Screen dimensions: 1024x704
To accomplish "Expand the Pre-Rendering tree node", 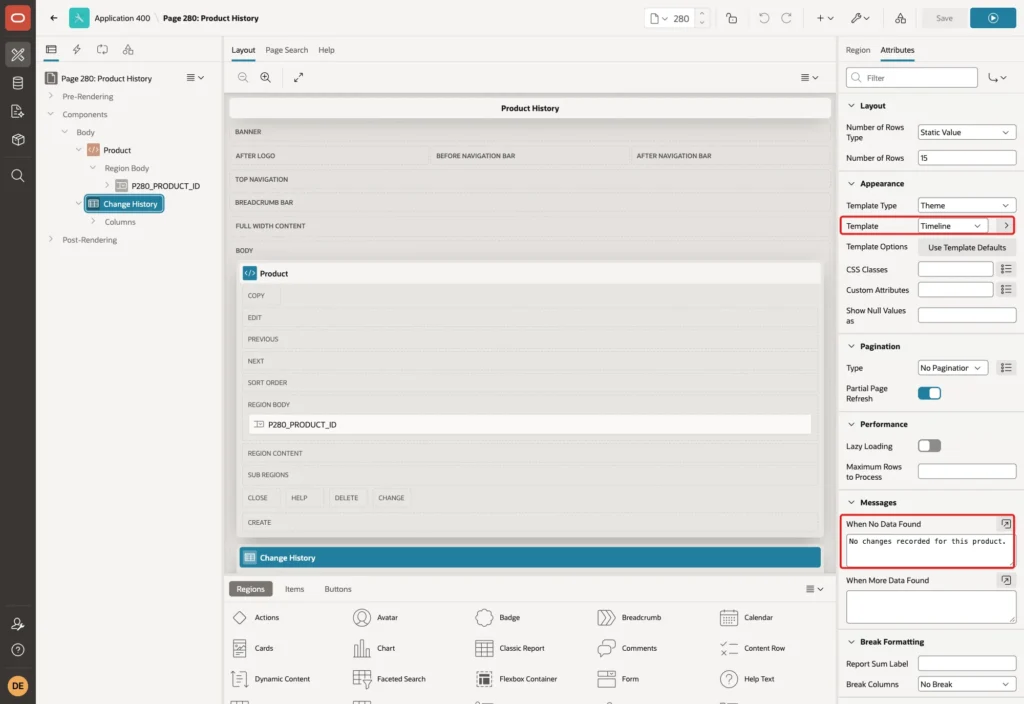I will (x=51, y=96).
